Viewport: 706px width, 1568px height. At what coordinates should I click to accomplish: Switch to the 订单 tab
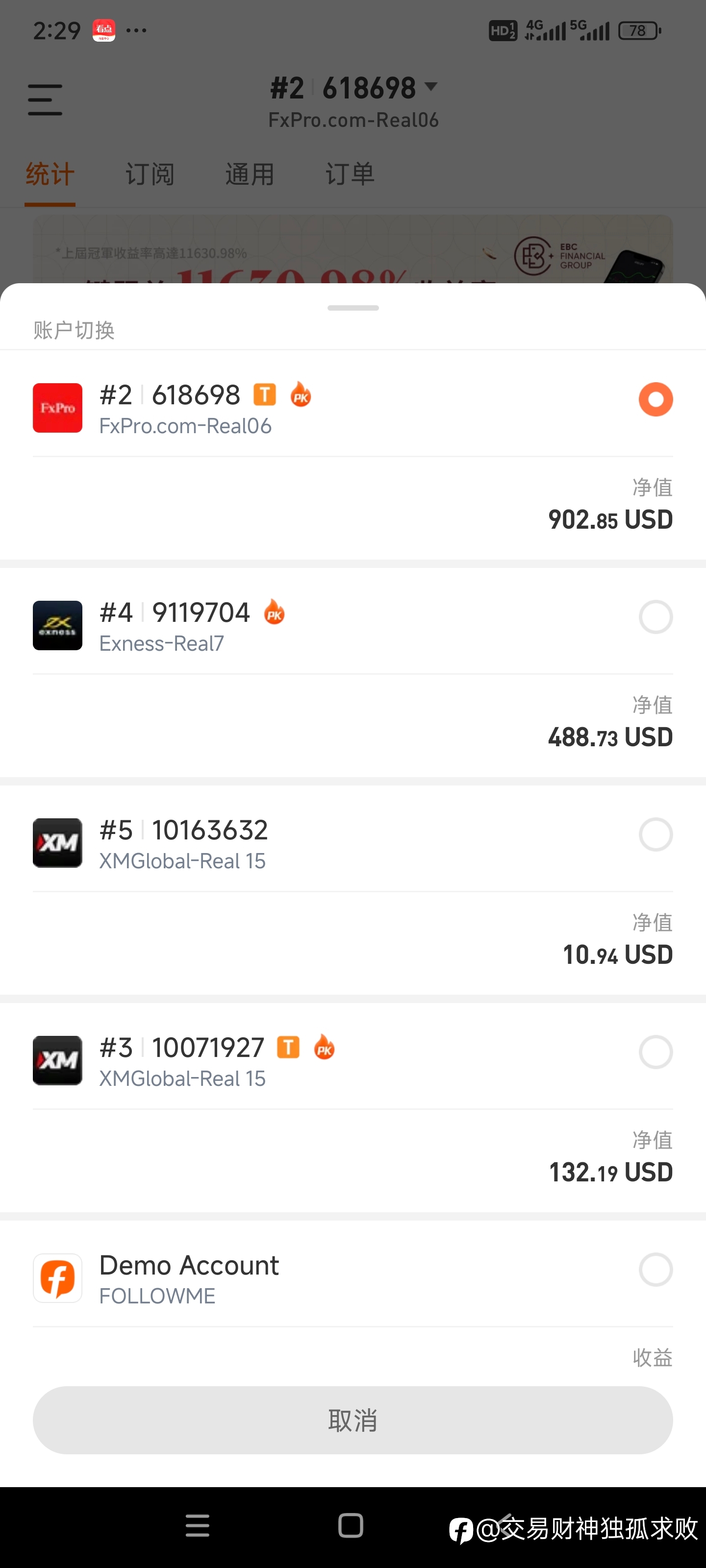[350, 174]
